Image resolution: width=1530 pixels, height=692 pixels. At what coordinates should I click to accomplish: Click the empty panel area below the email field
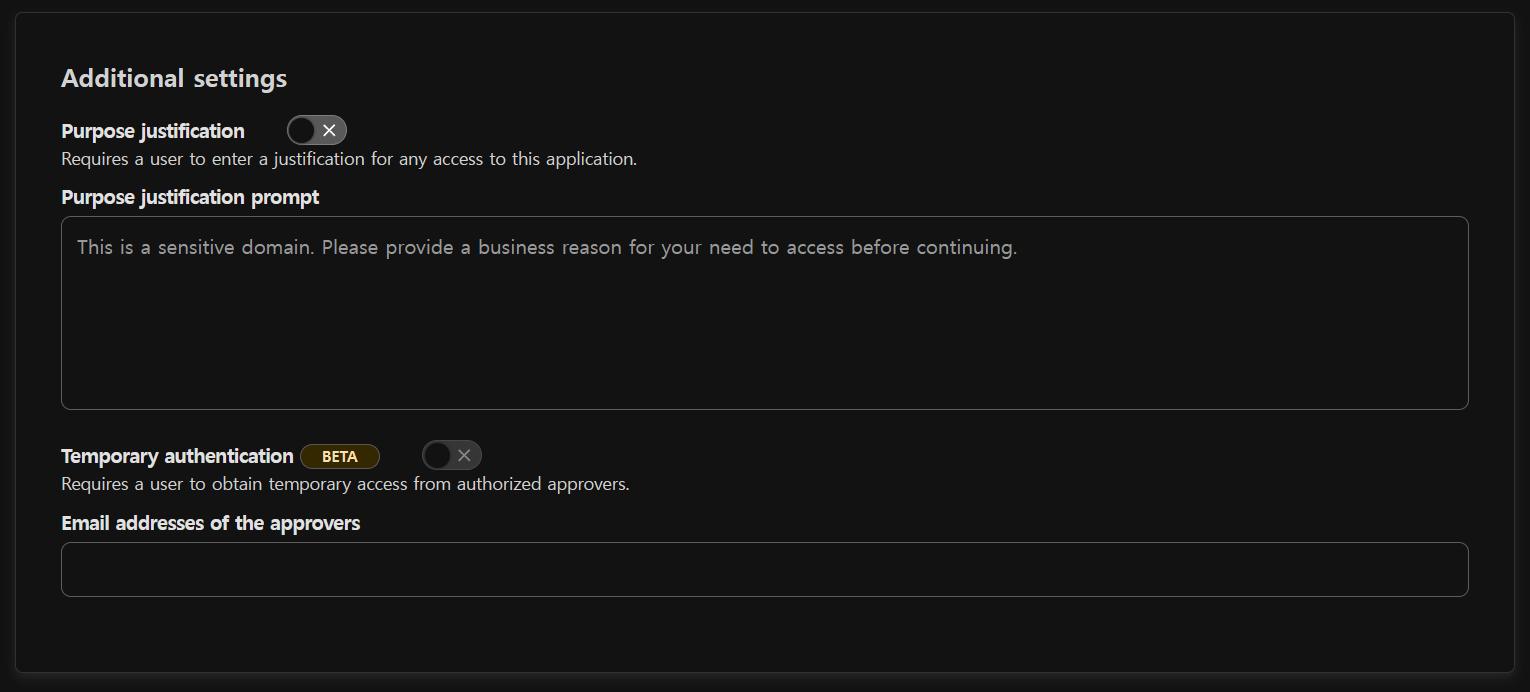click(x=764, y=635)
